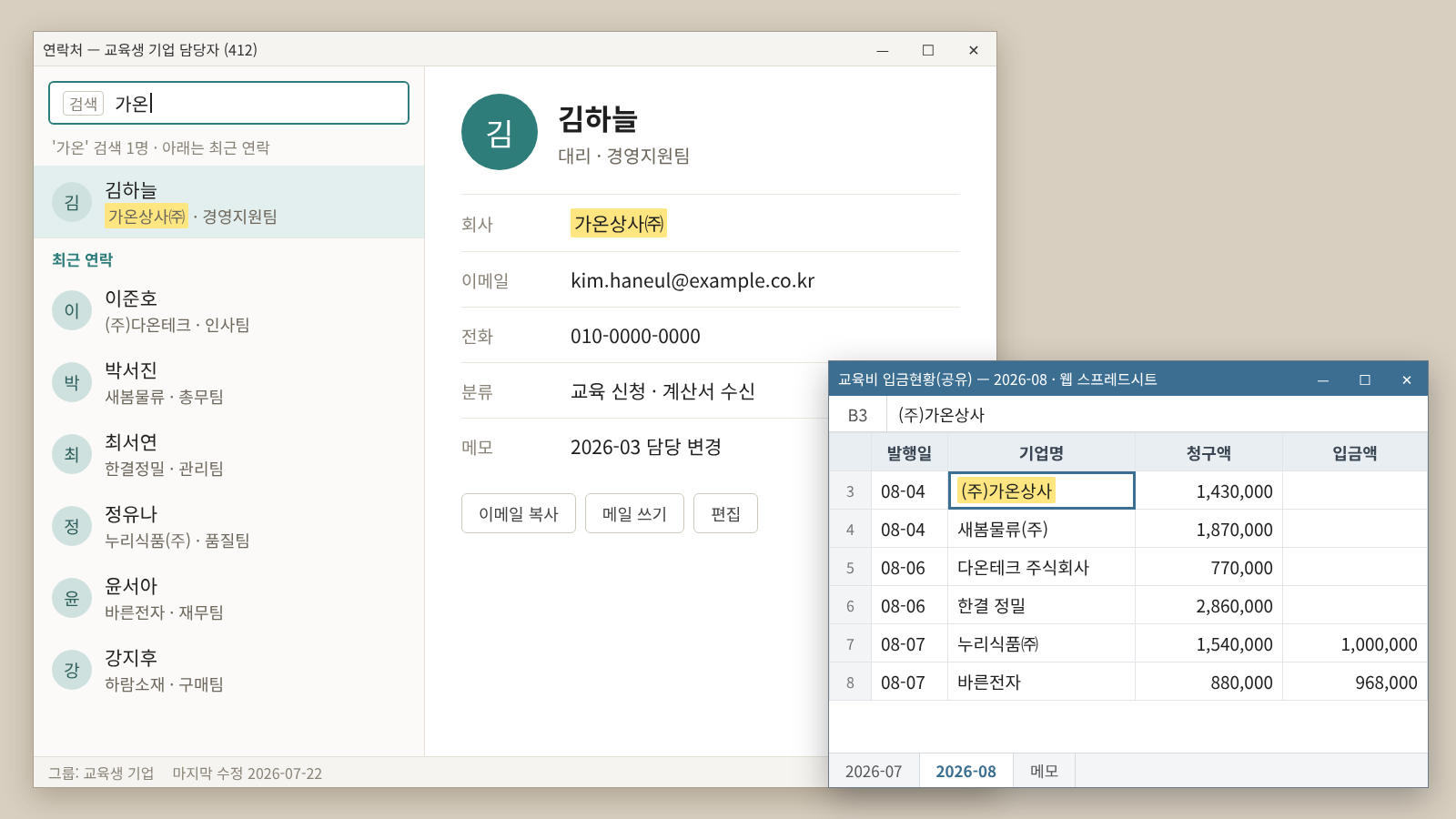
Task: Focus the contacts 검색 search field
Action: pyautogui.click(x=228, y=103)
